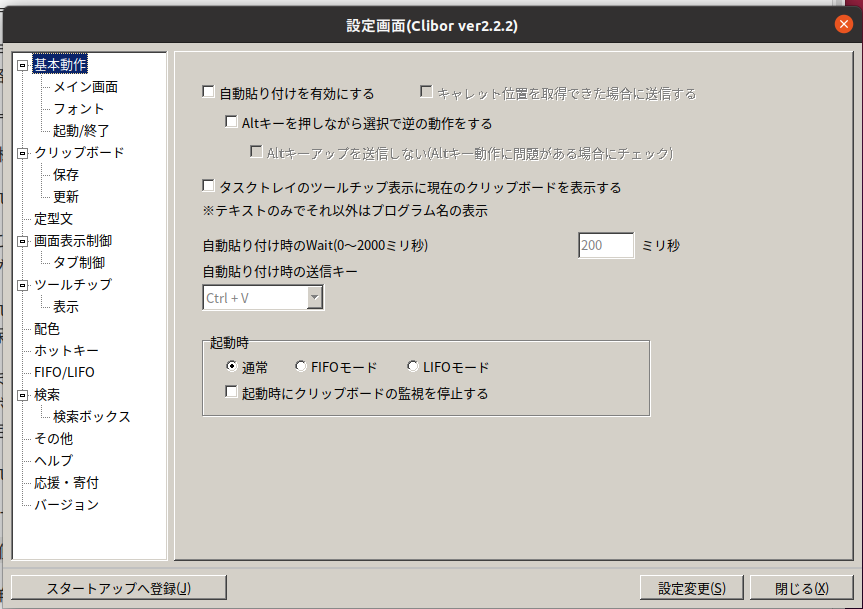Open 表示 settings page
Image resolution: width=863 pixels, height=609 pixels.
tap(66, 307)
